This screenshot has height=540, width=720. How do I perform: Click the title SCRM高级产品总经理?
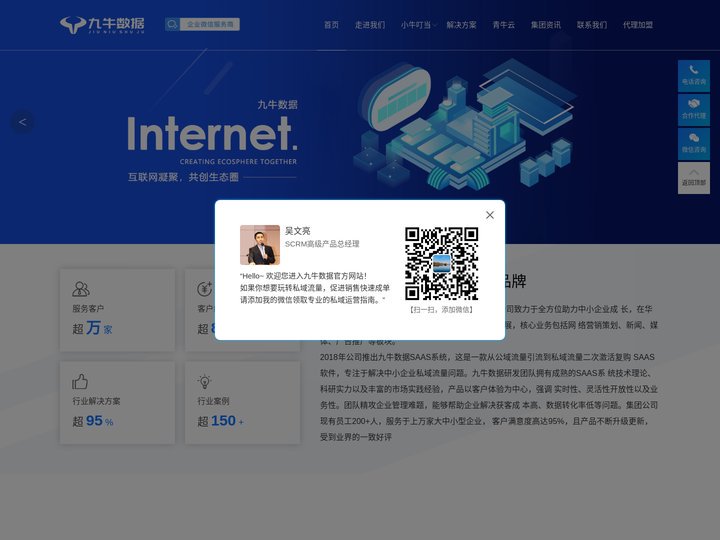tap(322, 244)
